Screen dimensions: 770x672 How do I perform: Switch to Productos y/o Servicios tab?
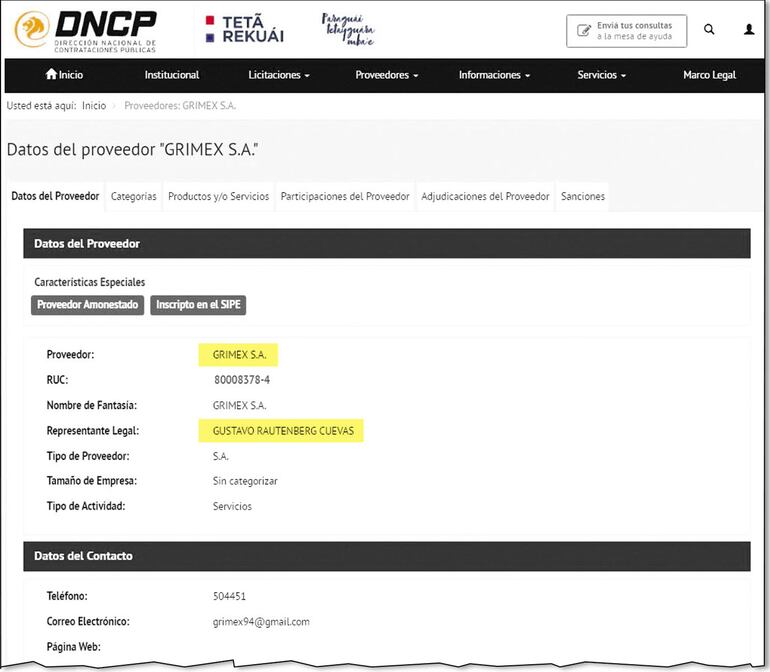coord(219,196)
